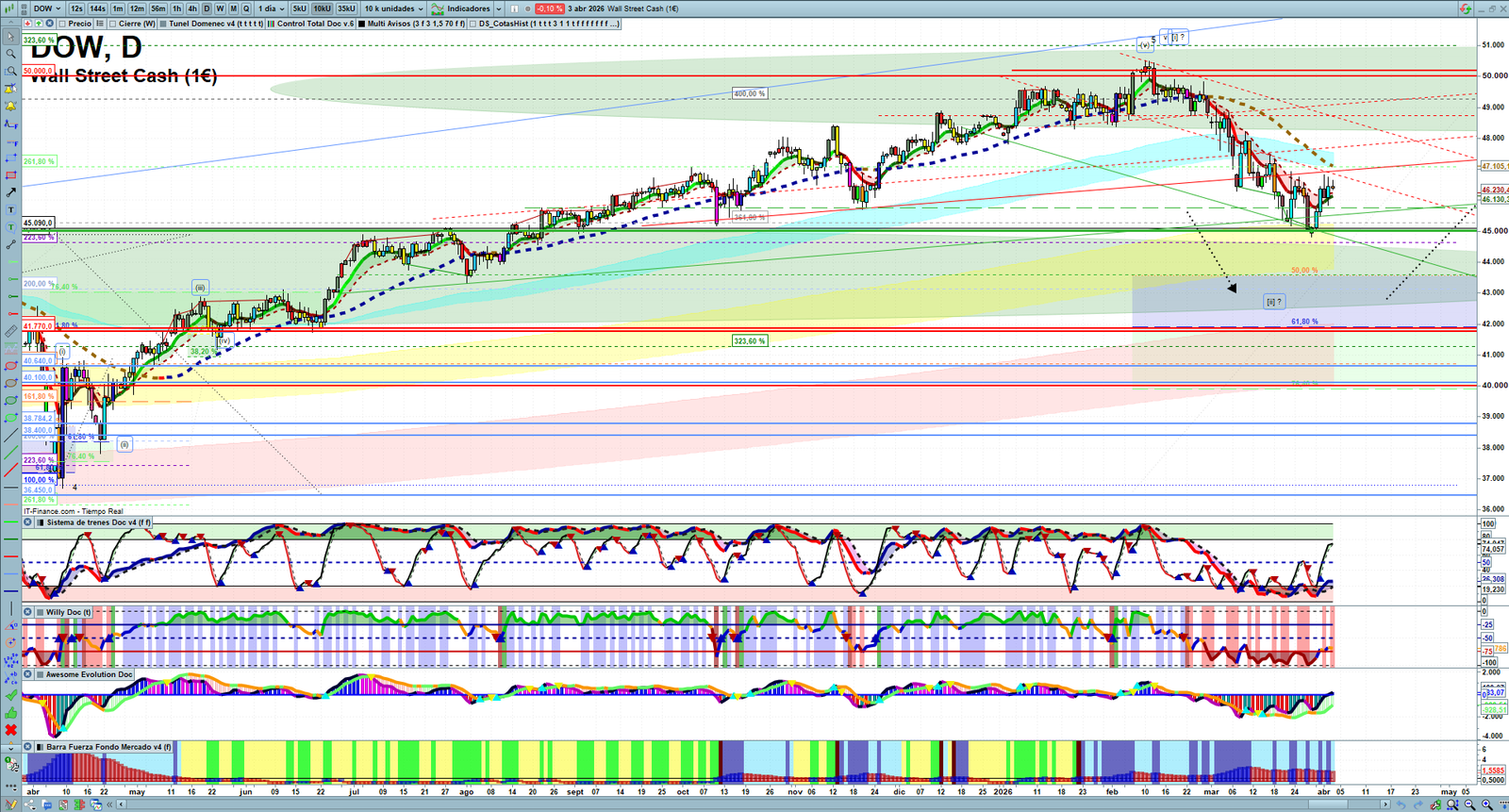Switch to the 4h timeframe
Viewport: 1509px width, 812px height.
tap(192, 8)
